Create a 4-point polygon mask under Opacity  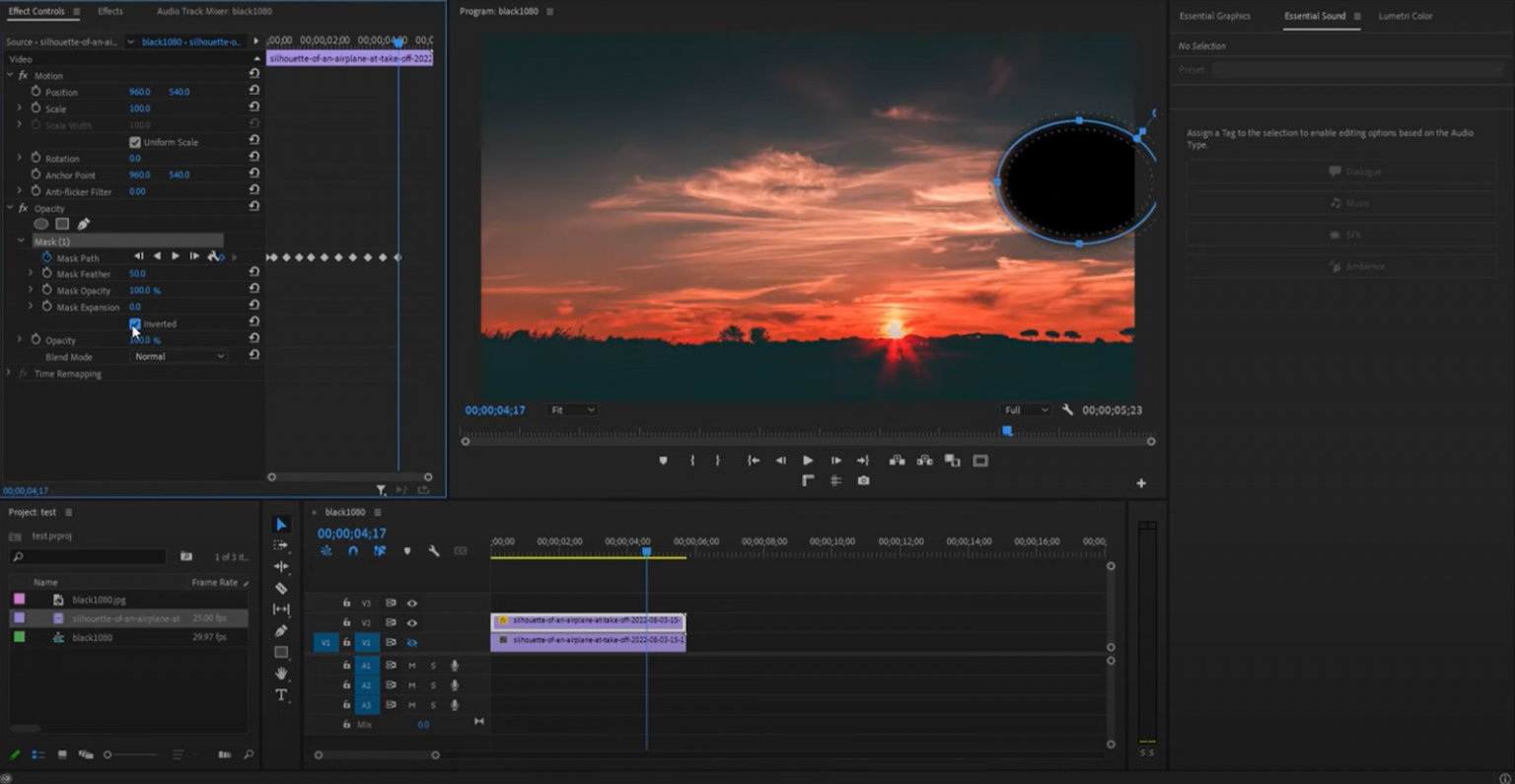(x=62, y=224)
